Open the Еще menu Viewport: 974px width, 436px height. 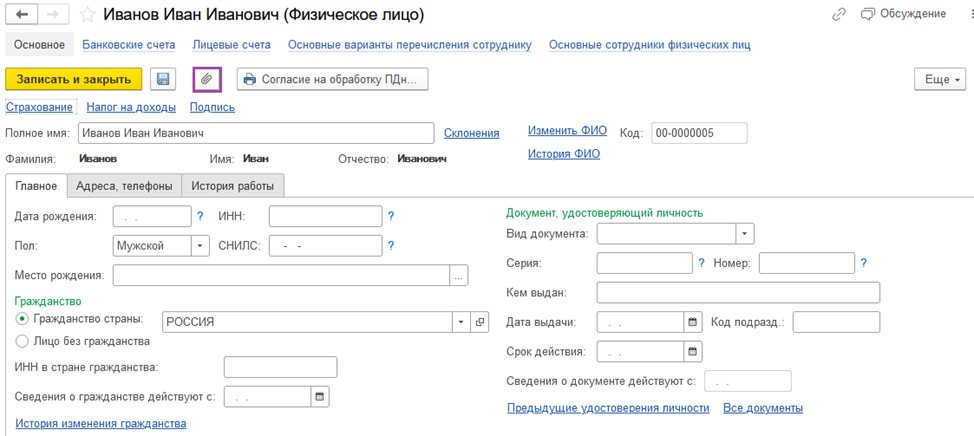coord(942,79)
